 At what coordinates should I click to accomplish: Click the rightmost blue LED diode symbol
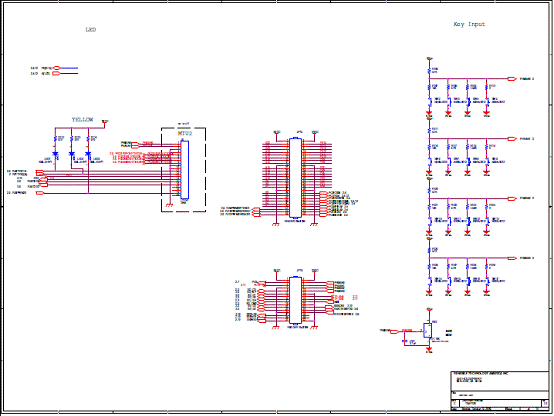88,154
